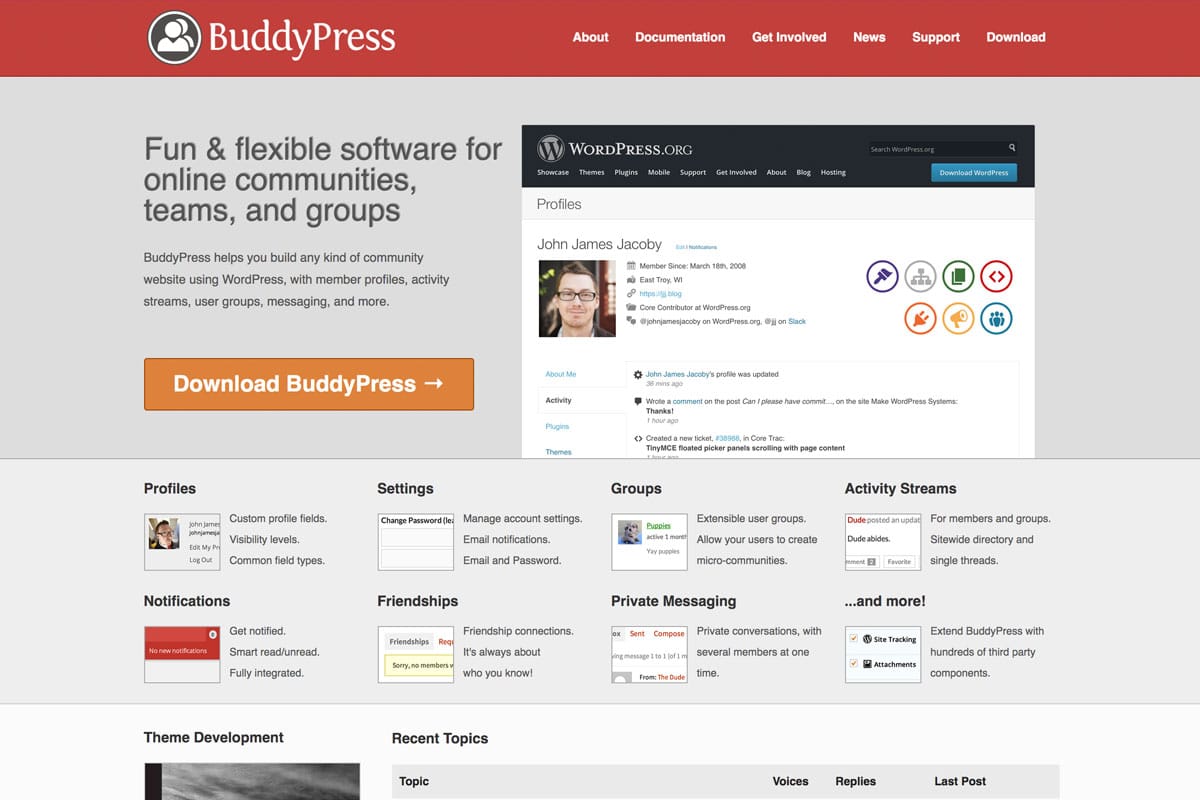This screenshot has width=1200, height=800.
Task: Click the folder icon beside Core Contributor
Action: [x=631, y=307]
